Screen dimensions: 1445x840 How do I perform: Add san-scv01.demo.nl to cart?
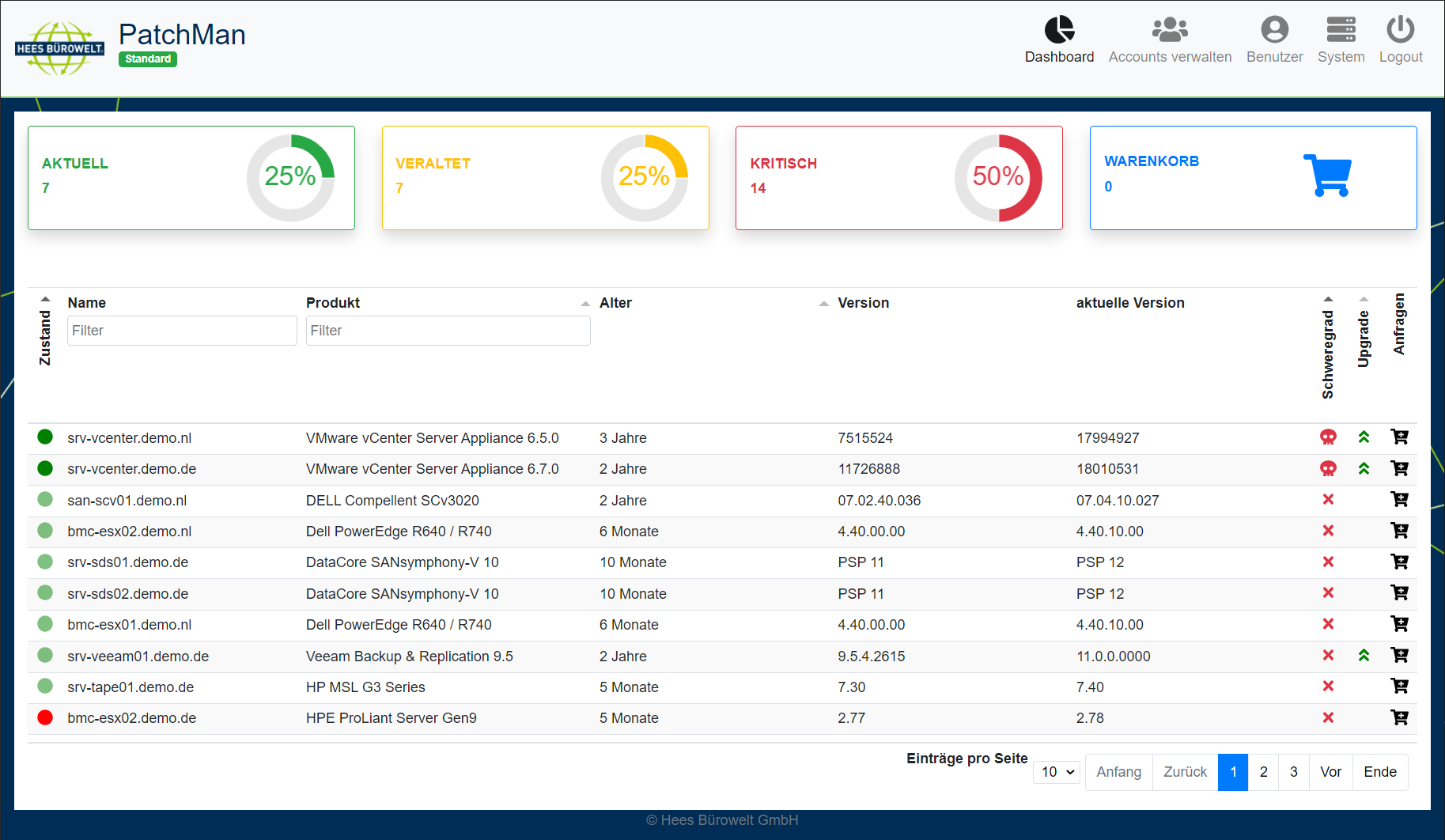tap(1399, 500)
